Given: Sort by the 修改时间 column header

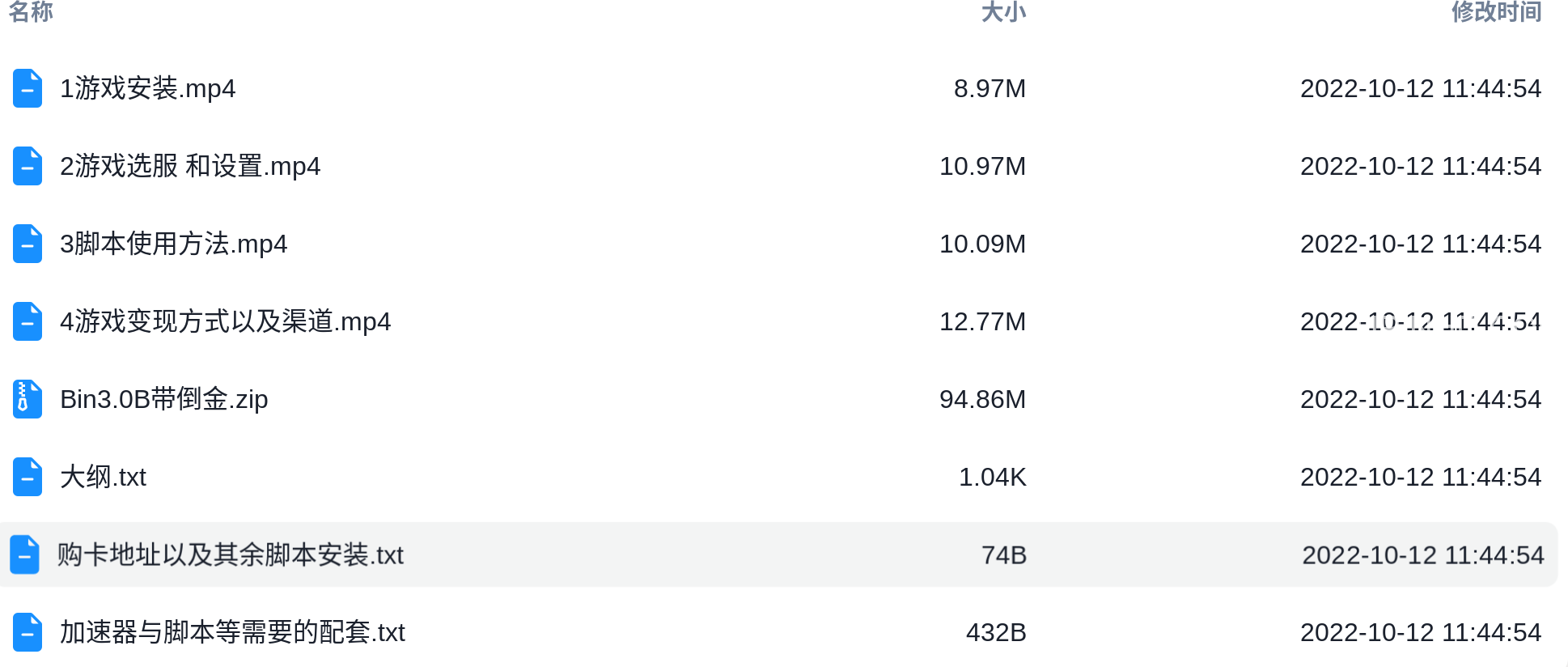Looking at the screenshot, I should [x=1497, y=11].
